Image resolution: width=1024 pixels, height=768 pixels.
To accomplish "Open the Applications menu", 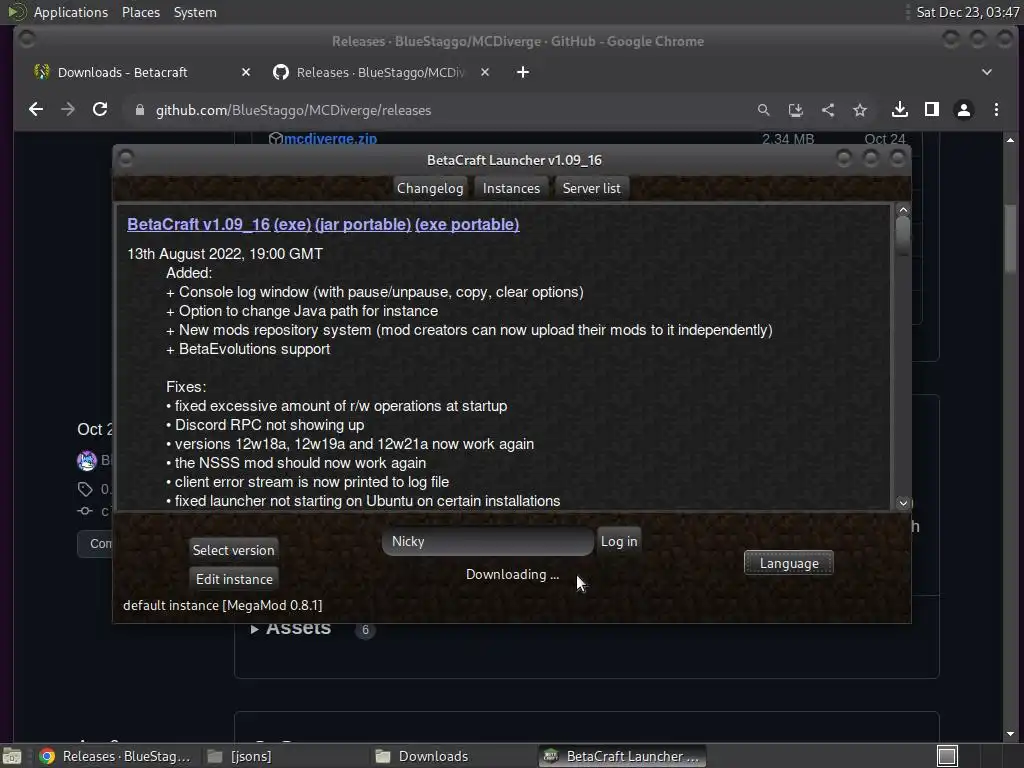I will [71, 12].
